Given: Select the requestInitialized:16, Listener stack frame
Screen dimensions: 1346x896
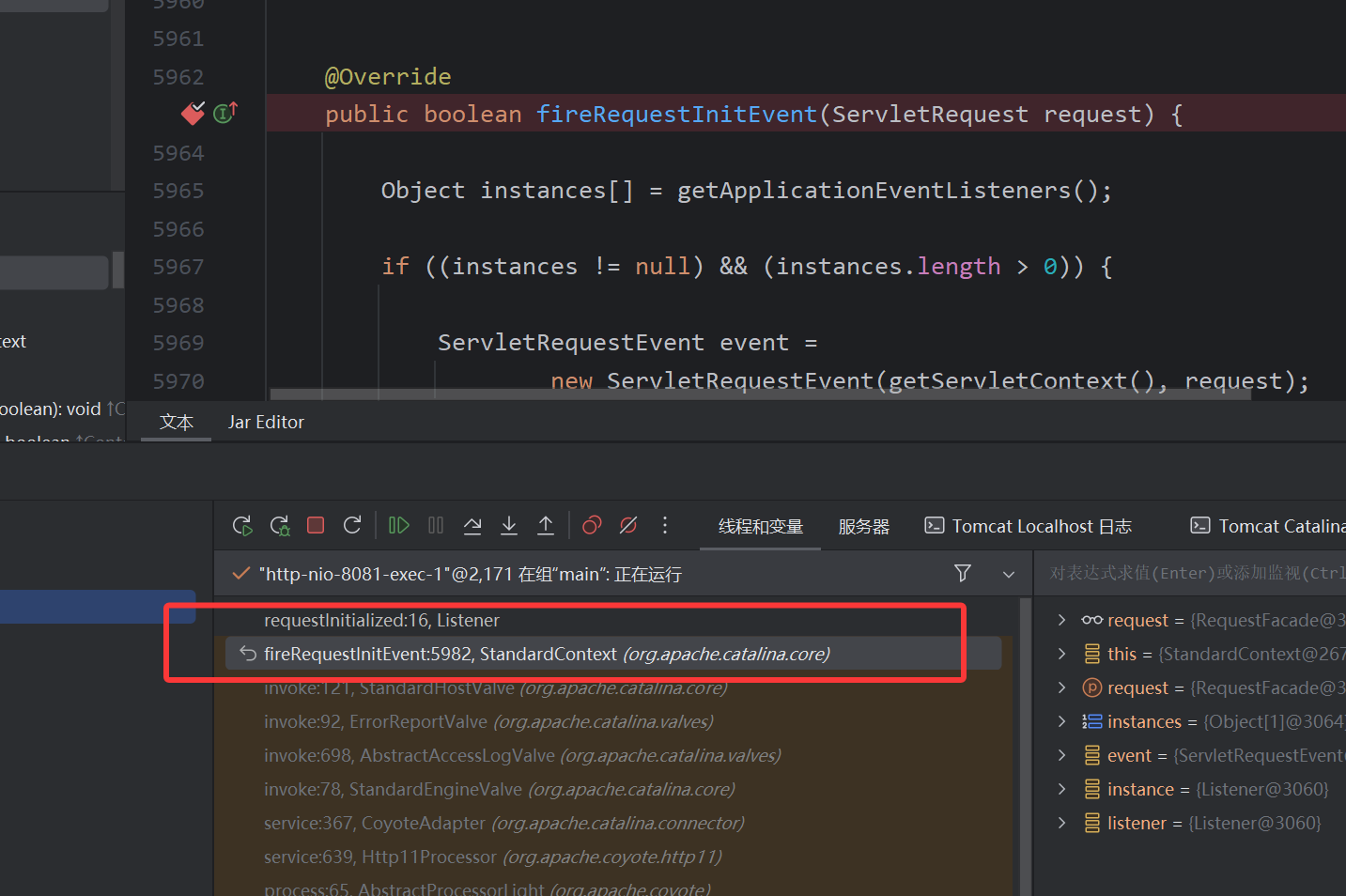Looking at the screenshot, I should pos(381,621).
